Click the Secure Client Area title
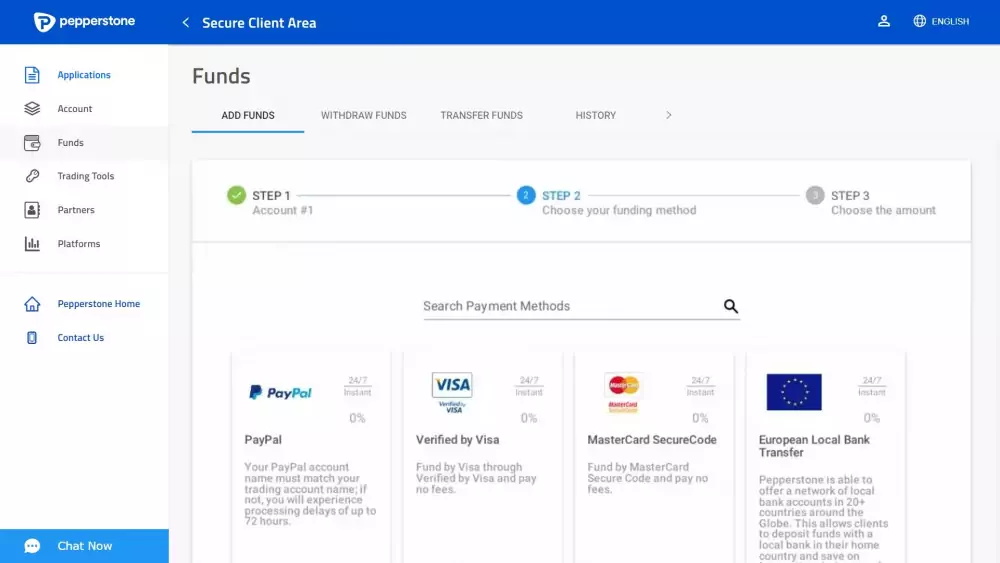This screenshot has width=1000, height=563. point(259,23)
